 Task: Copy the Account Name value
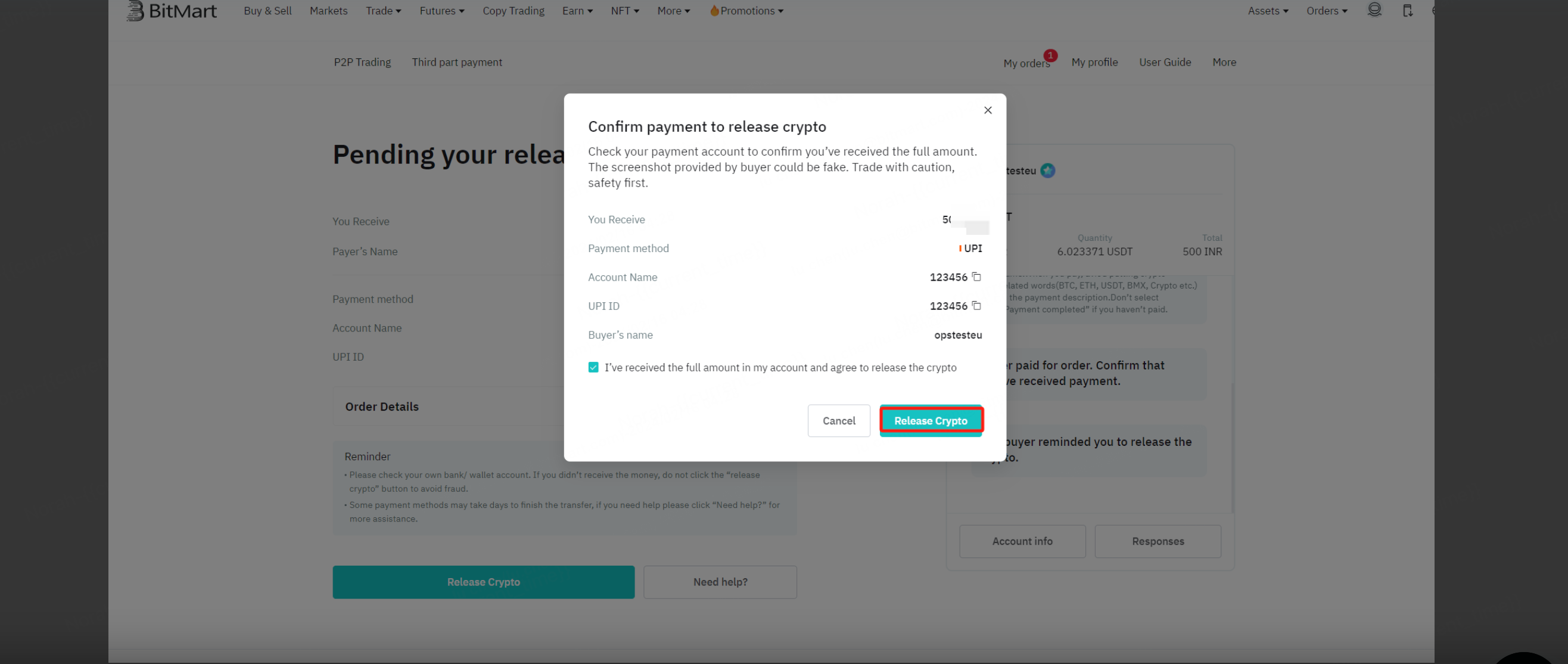(975, 277)
